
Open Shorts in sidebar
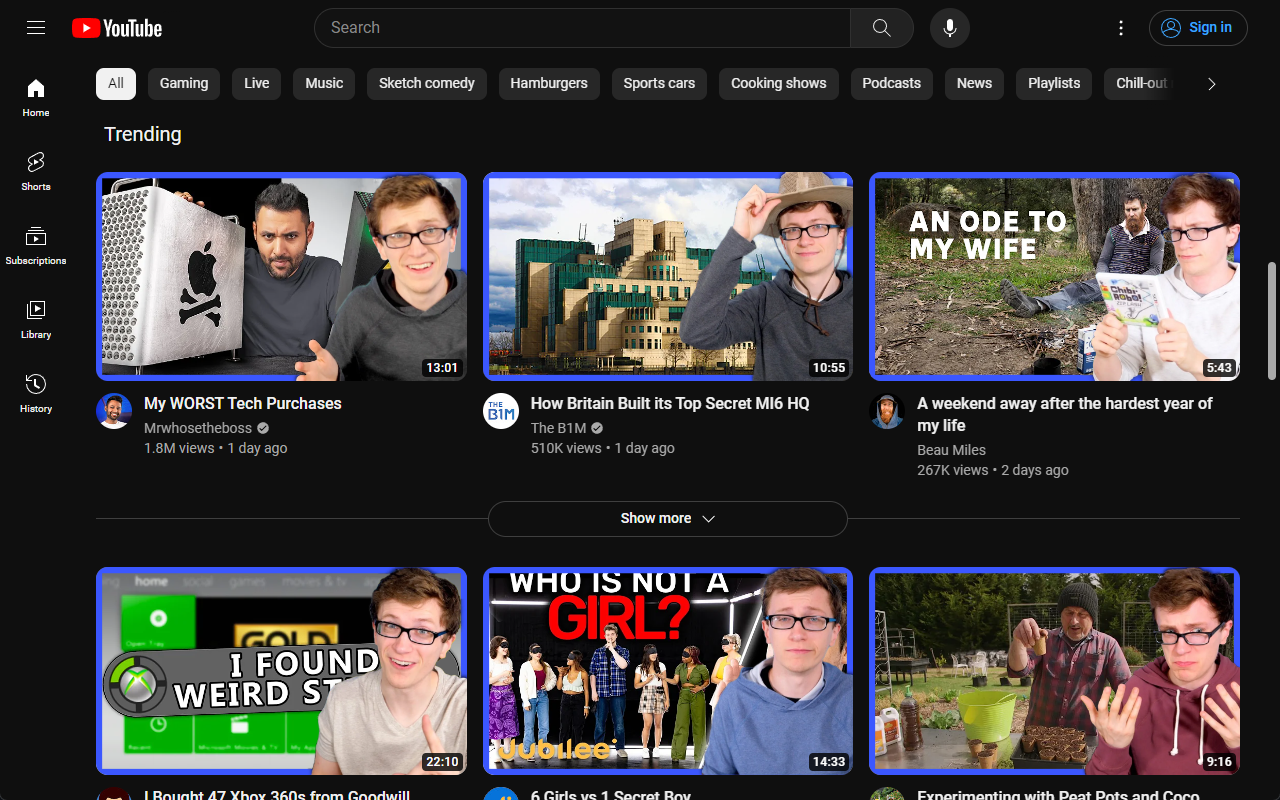[x=36, y=171]
